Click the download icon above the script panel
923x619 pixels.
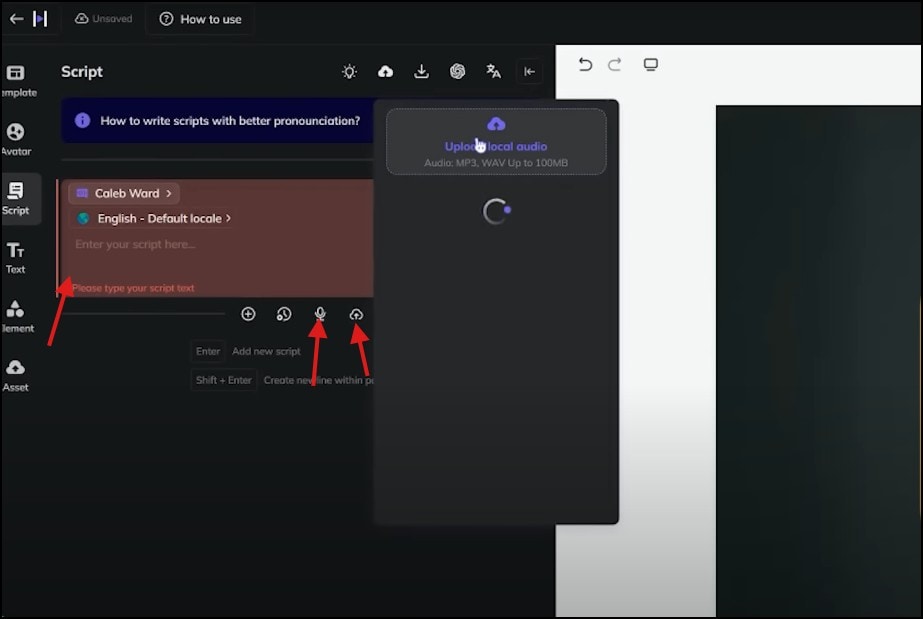421,71
